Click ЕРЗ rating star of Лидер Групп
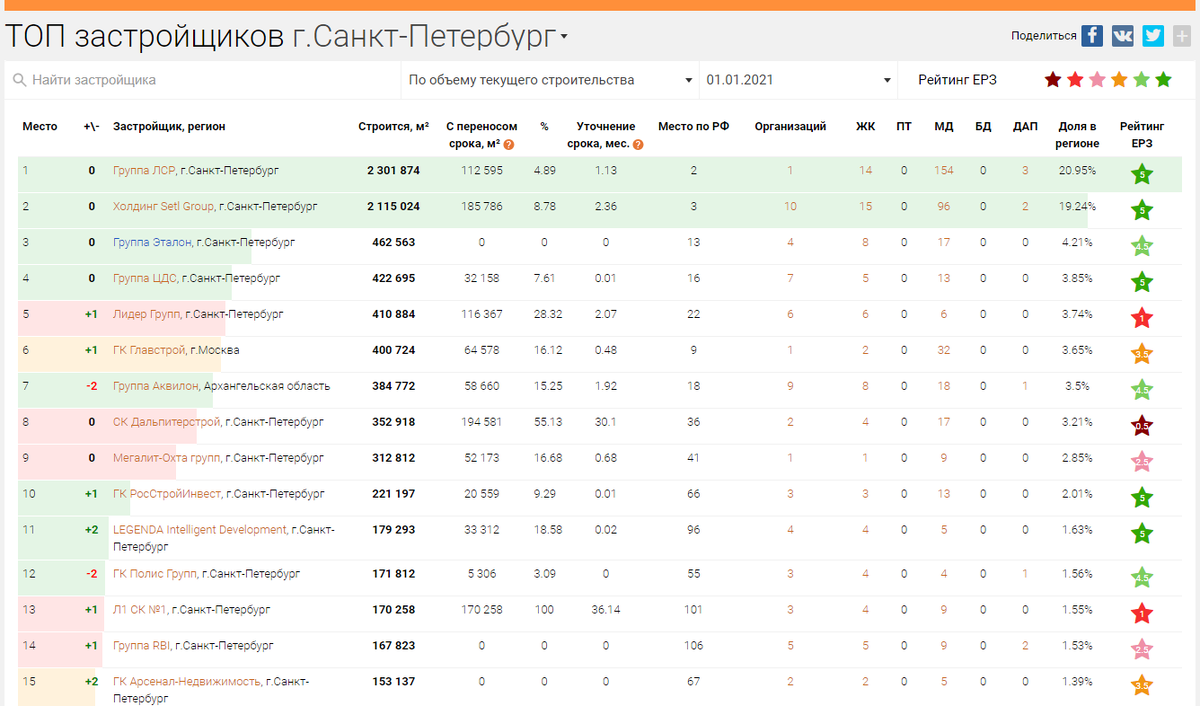This screenshot has width=1200, height=706. 1142,318
